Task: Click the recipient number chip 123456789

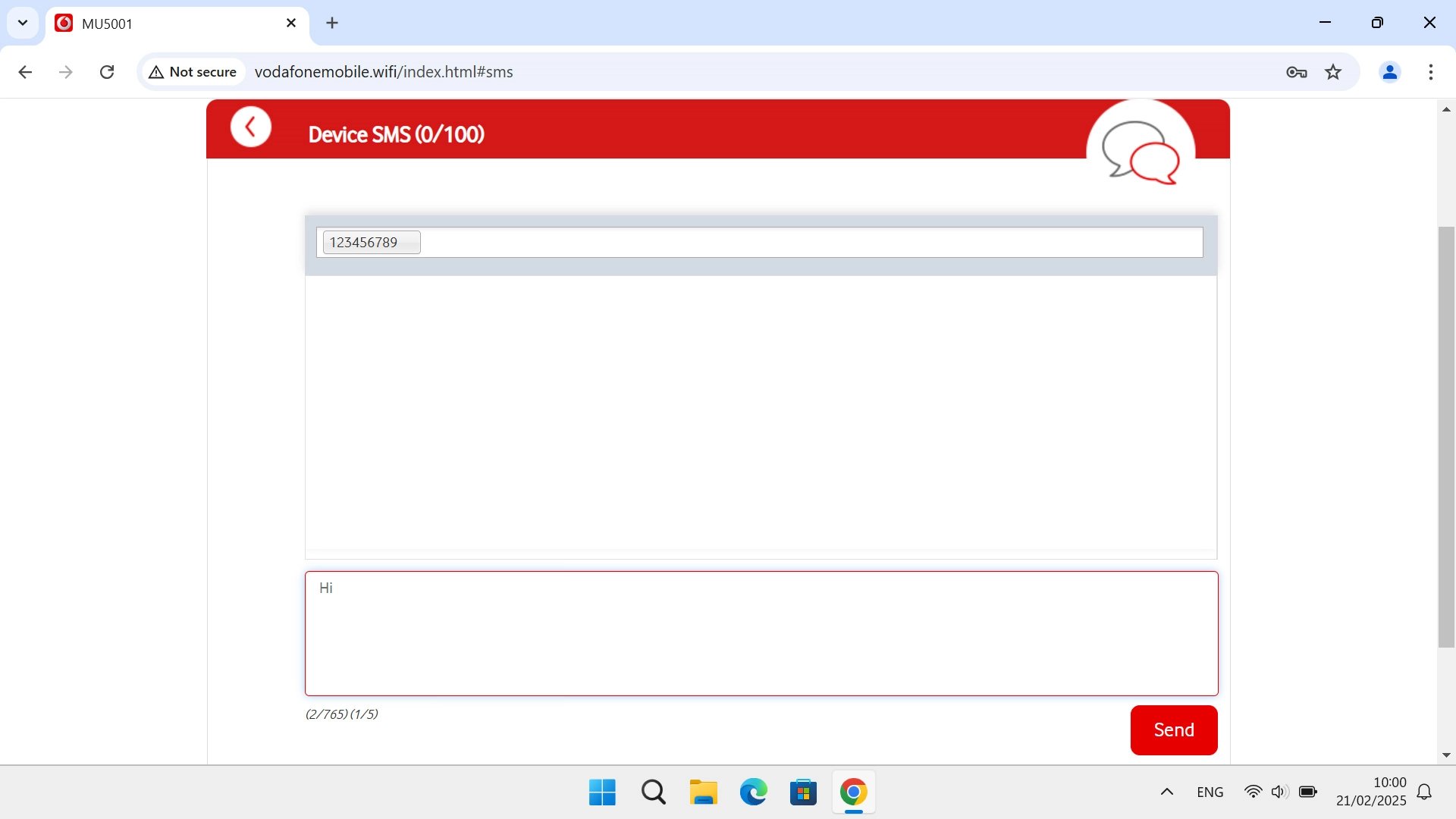Action: [x=370, y=242]
